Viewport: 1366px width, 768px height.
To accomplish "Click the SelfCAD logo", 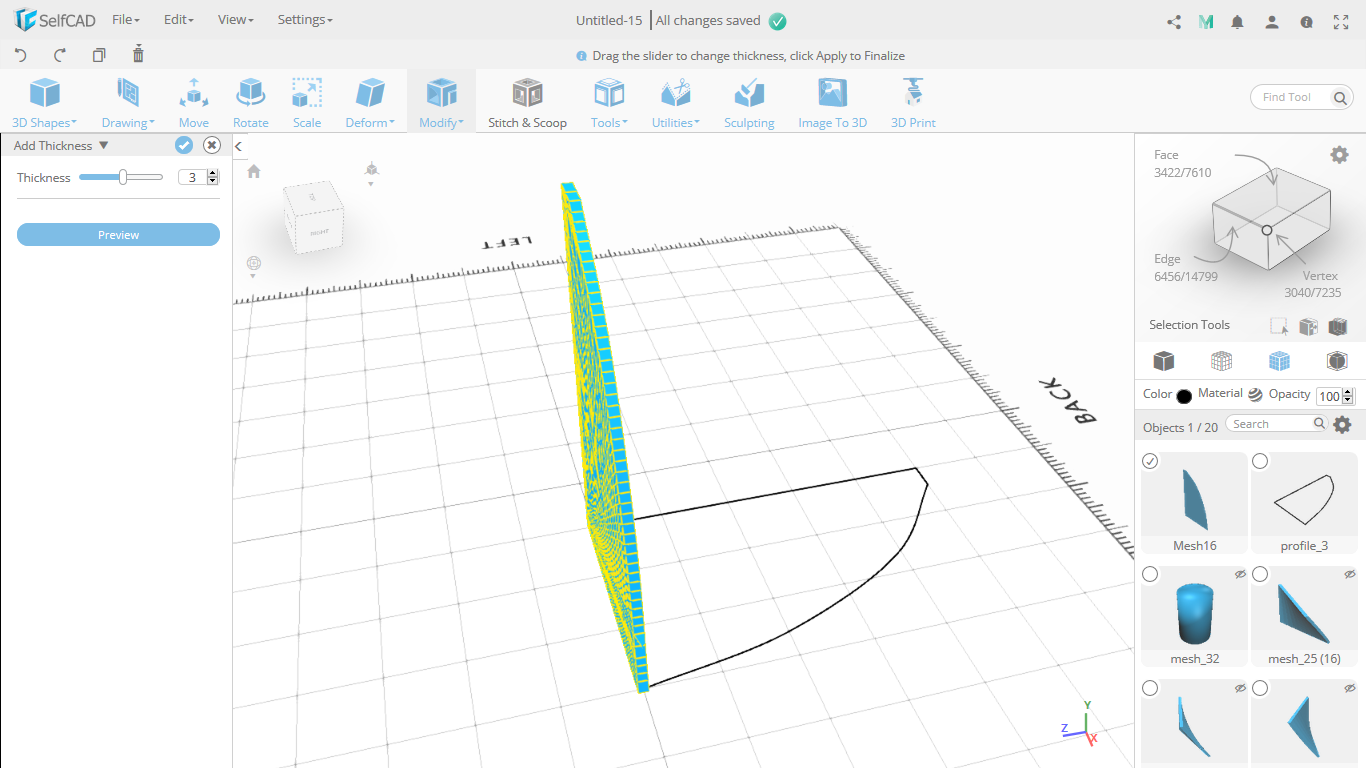I will pyautogui.click(x=55, y=20).
